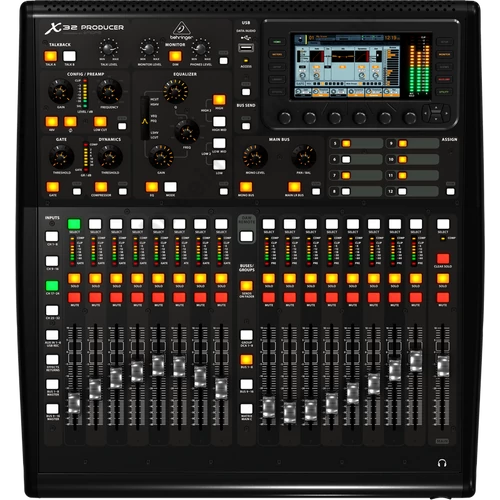Select the Low EQ band button

219,165
